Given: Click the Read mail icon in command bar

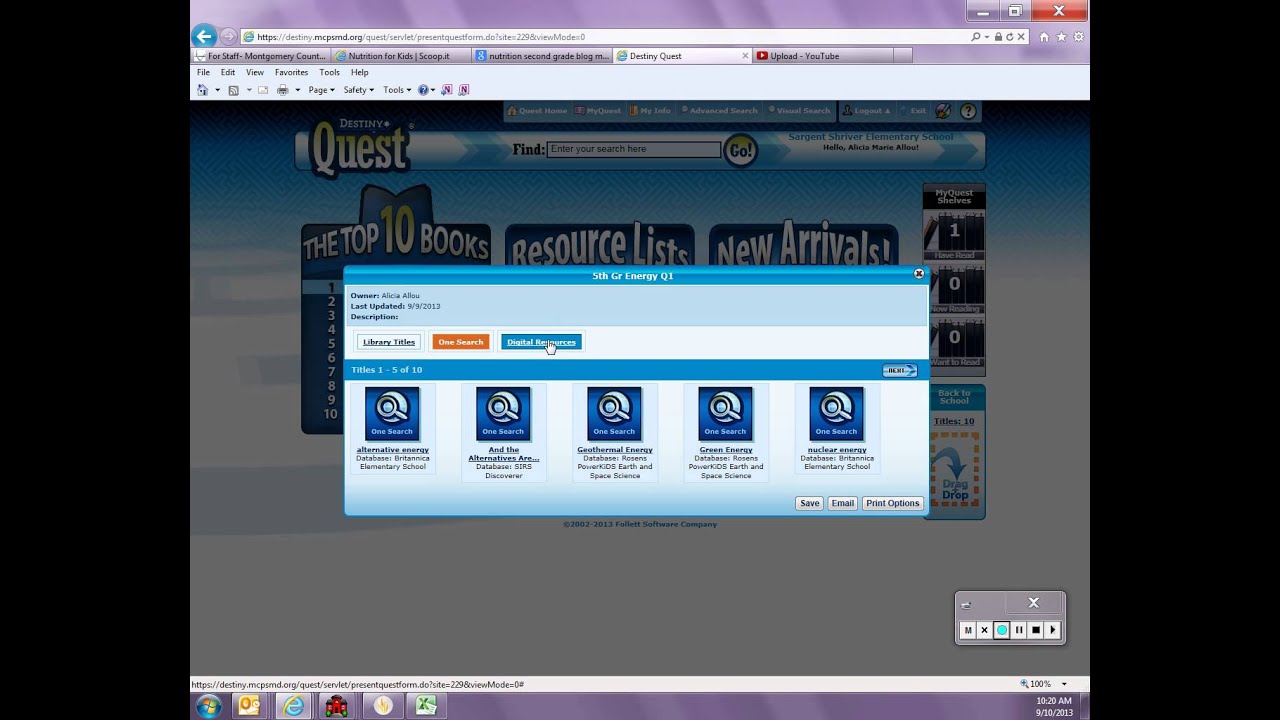Looking at the screenshot, I should (263, 90).
